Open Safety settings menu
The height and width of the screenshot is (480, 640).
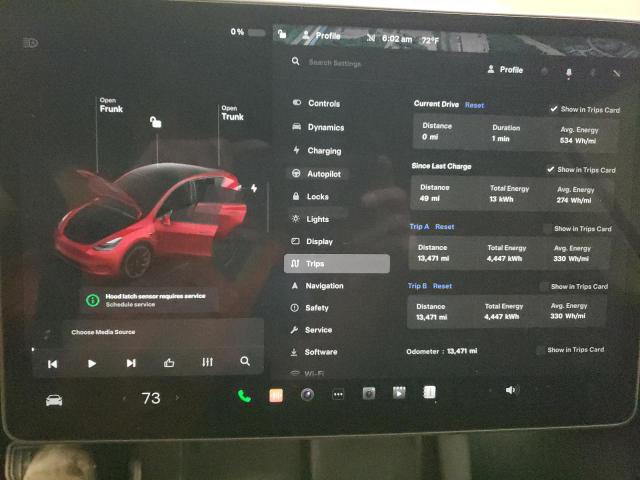[309, 308]
